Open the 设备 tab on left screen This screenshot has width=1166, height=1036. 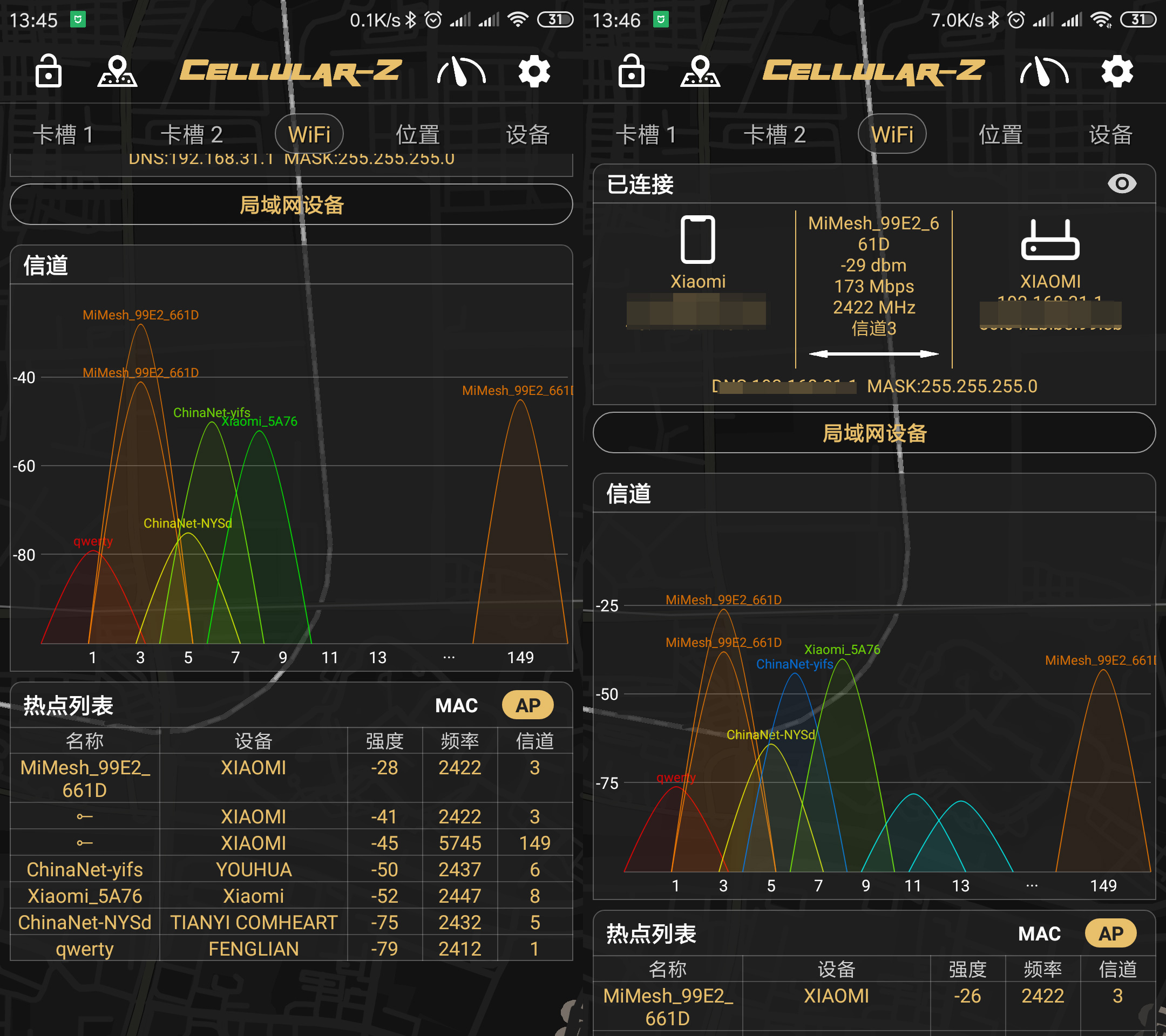click(x=527, y=134)
